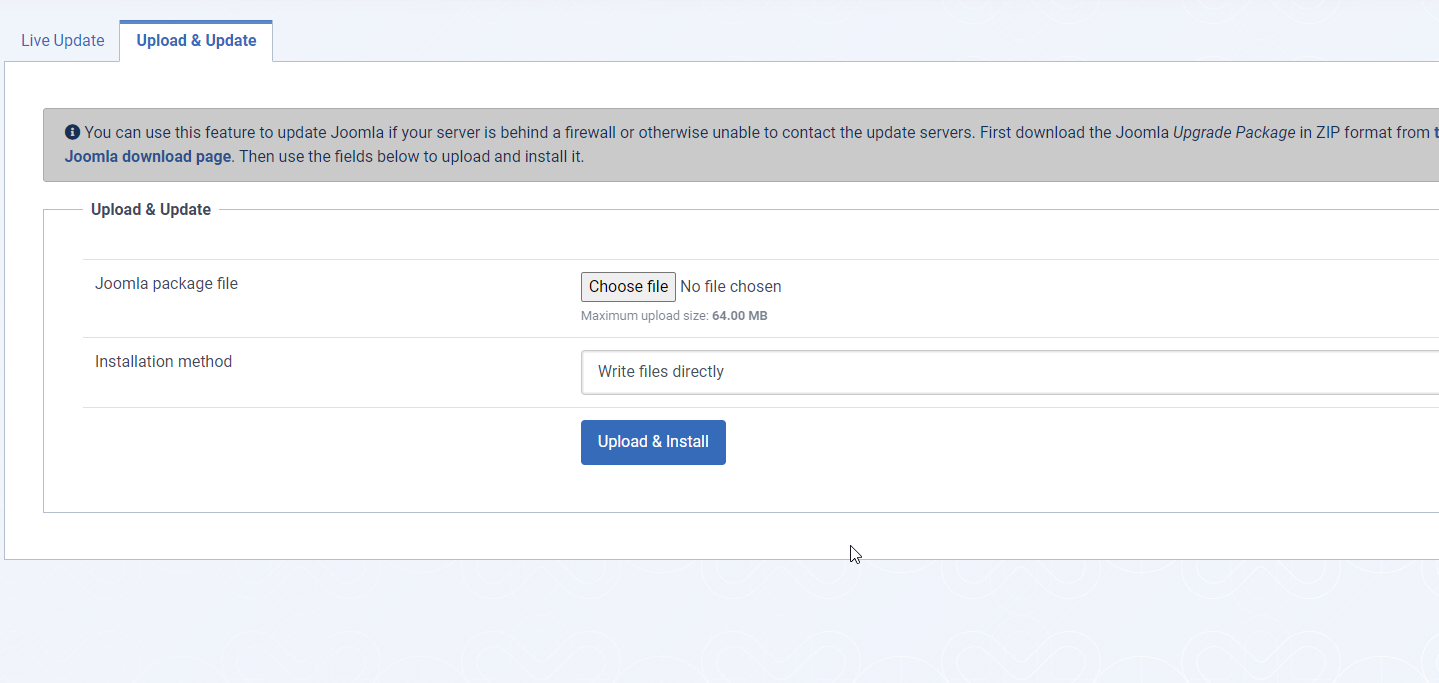Click 'update servers' in the info message

(919, 132)
